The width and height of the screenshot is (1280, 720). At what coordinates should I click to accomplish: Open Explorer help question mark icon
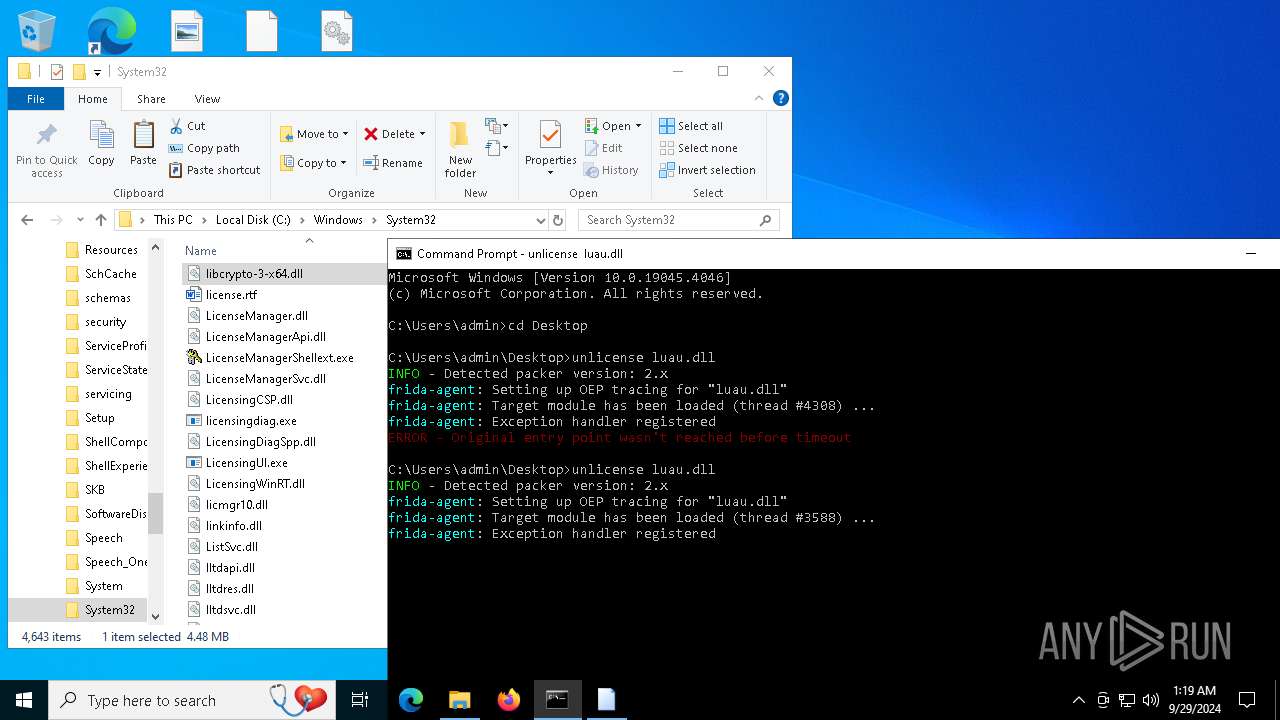(x=781, y=98)
